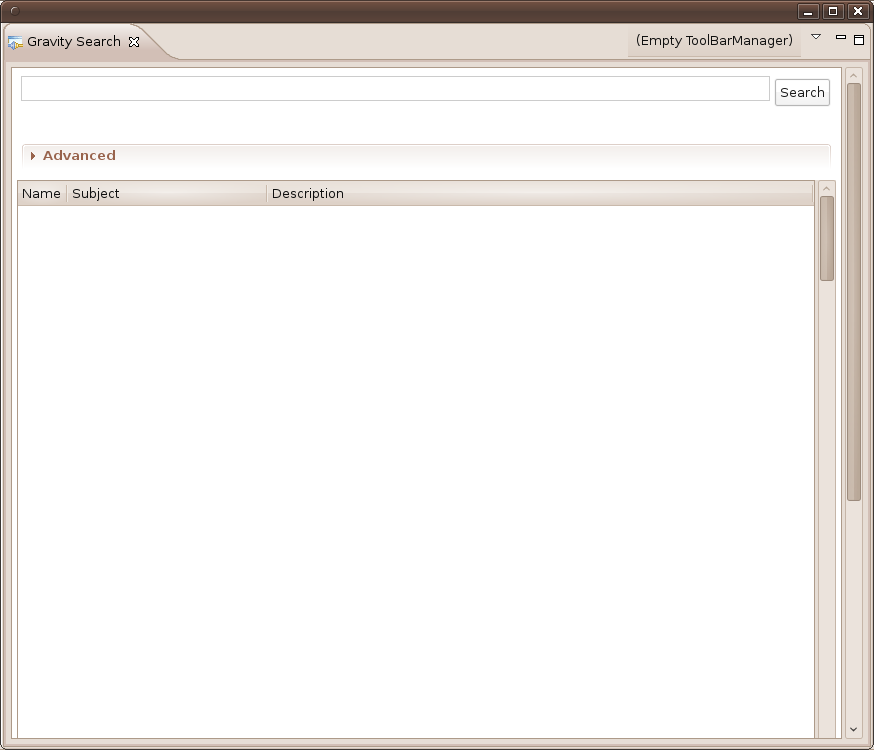874x750 pixels.
Task: Click the outer view scrollbar handle
Action: click(853, 290)
